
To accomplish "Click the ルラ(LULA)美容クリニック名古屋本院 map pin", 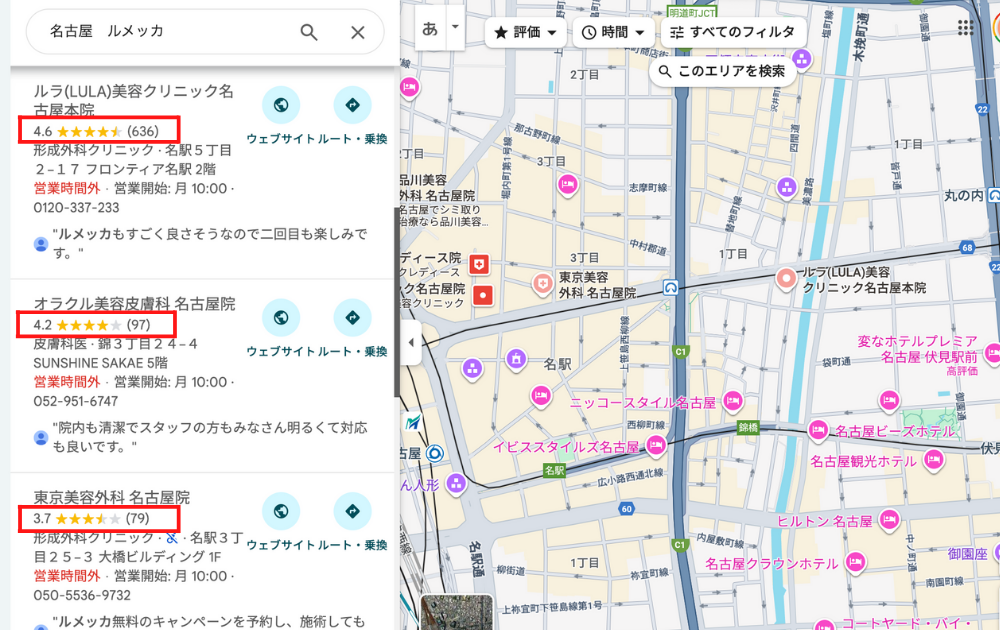I will [x=786, y=278].
